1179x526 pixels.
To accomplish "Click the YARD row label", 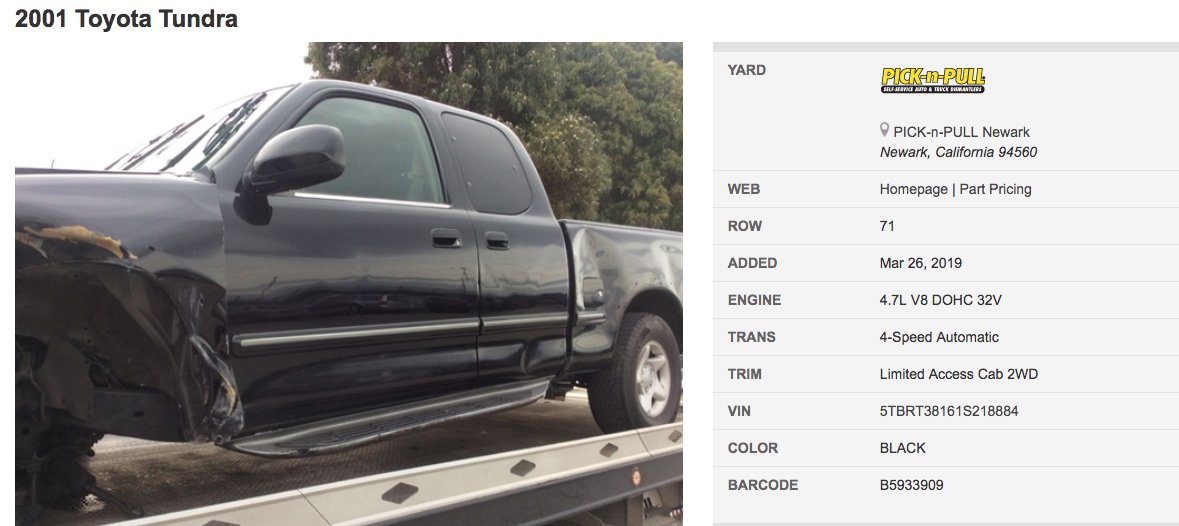I will tap(747, 70).
